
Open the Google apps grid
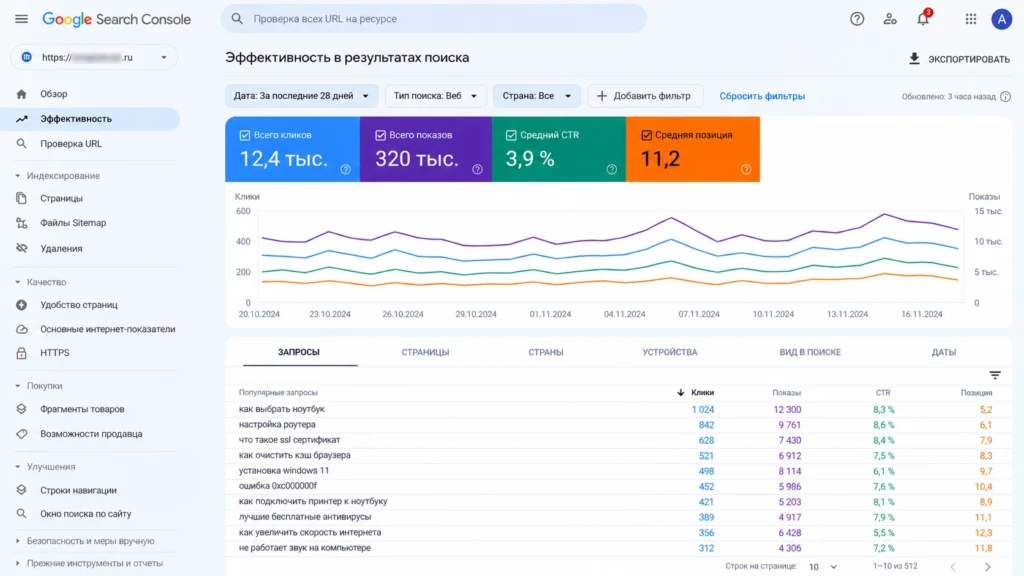coord(970,19)
